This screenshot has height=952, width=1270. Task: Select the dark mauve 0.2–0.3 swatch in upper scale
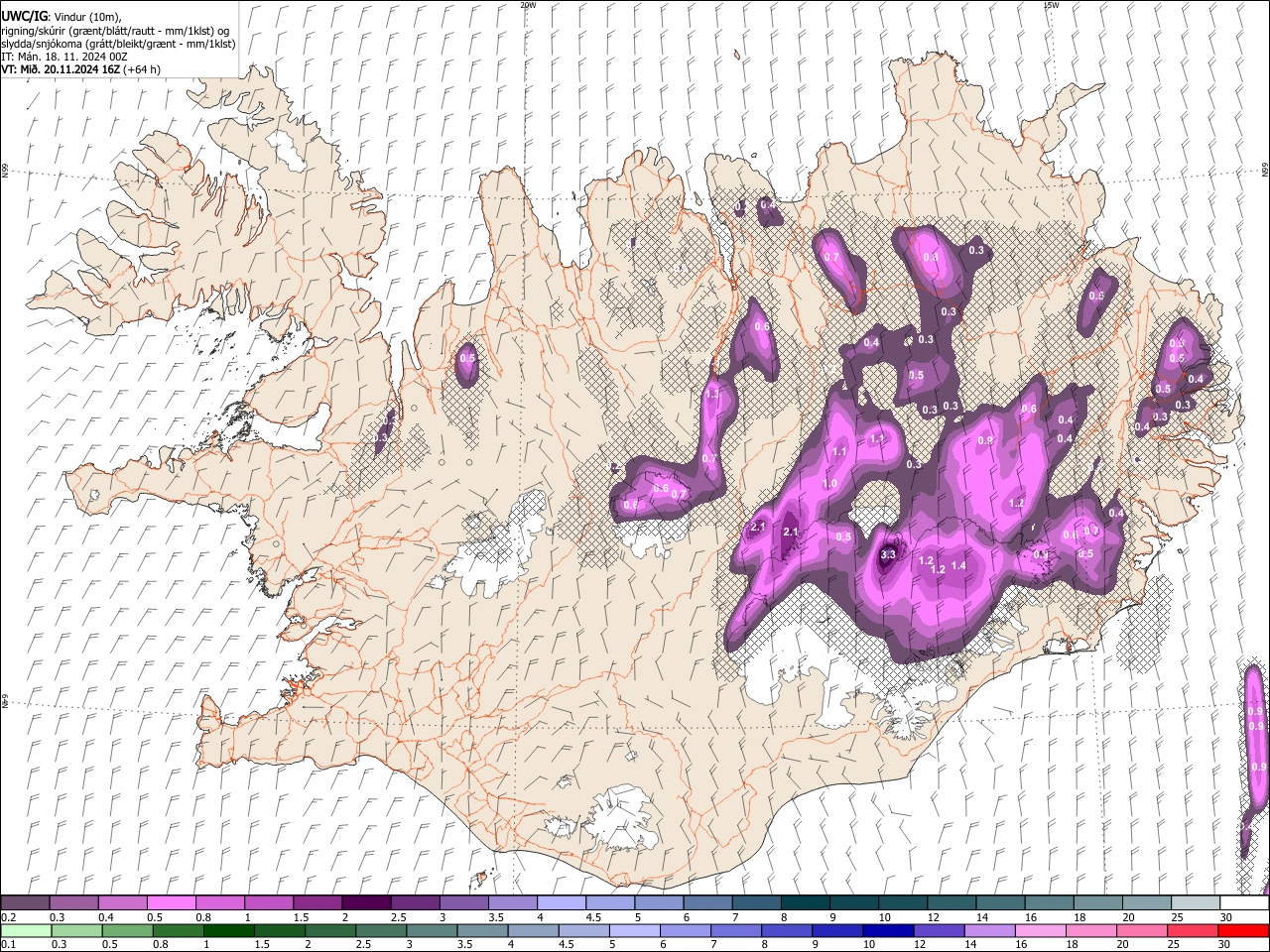pos(25,903)
